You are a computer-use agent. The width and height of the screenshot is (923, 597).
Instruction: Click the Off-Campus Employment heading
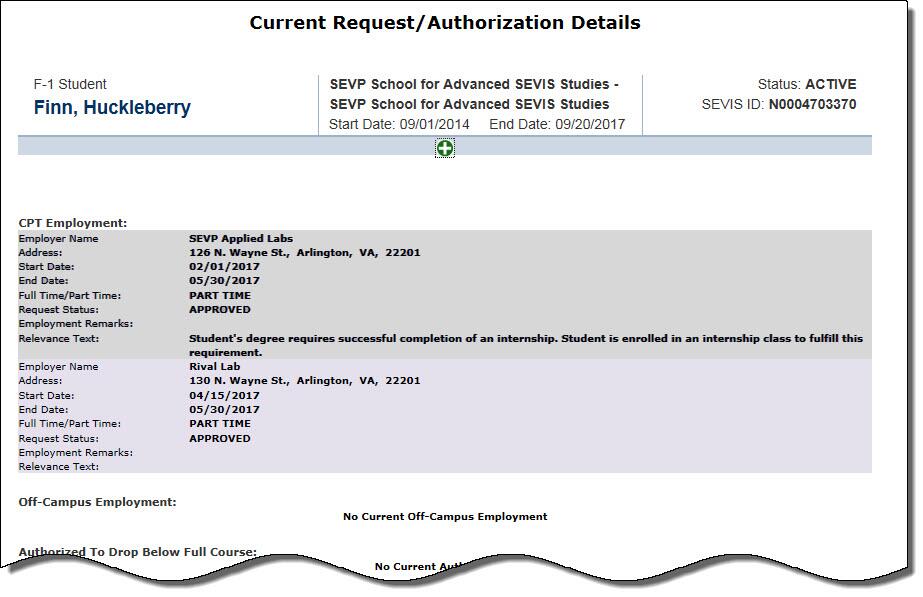point(97,502)
